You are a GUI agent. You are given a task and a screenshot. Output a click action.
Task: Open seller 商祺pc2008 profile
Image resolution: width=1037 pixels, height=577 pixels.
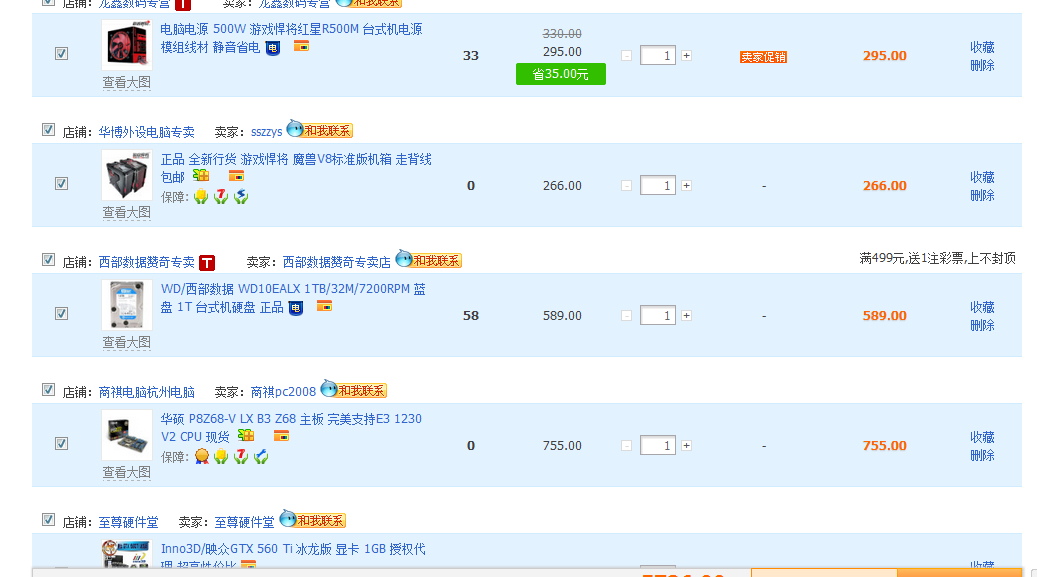[x=283, y=392]
